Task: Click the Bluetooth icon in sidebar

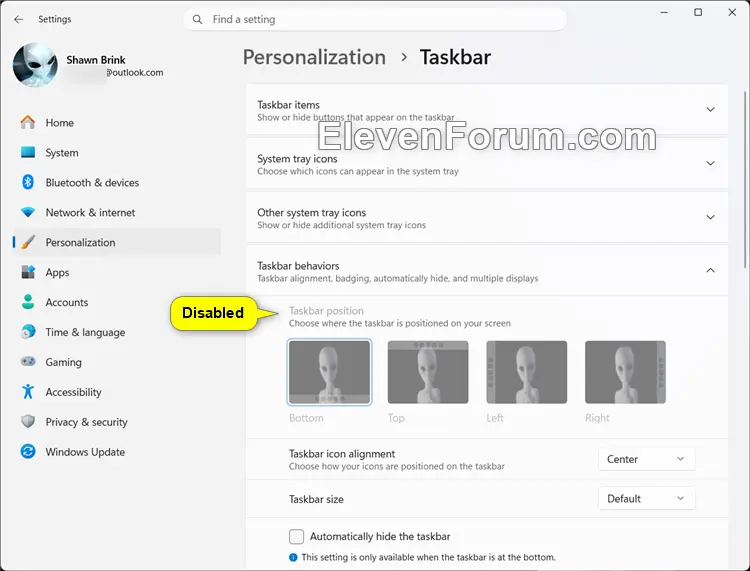Action: click(x=28, y=182)
